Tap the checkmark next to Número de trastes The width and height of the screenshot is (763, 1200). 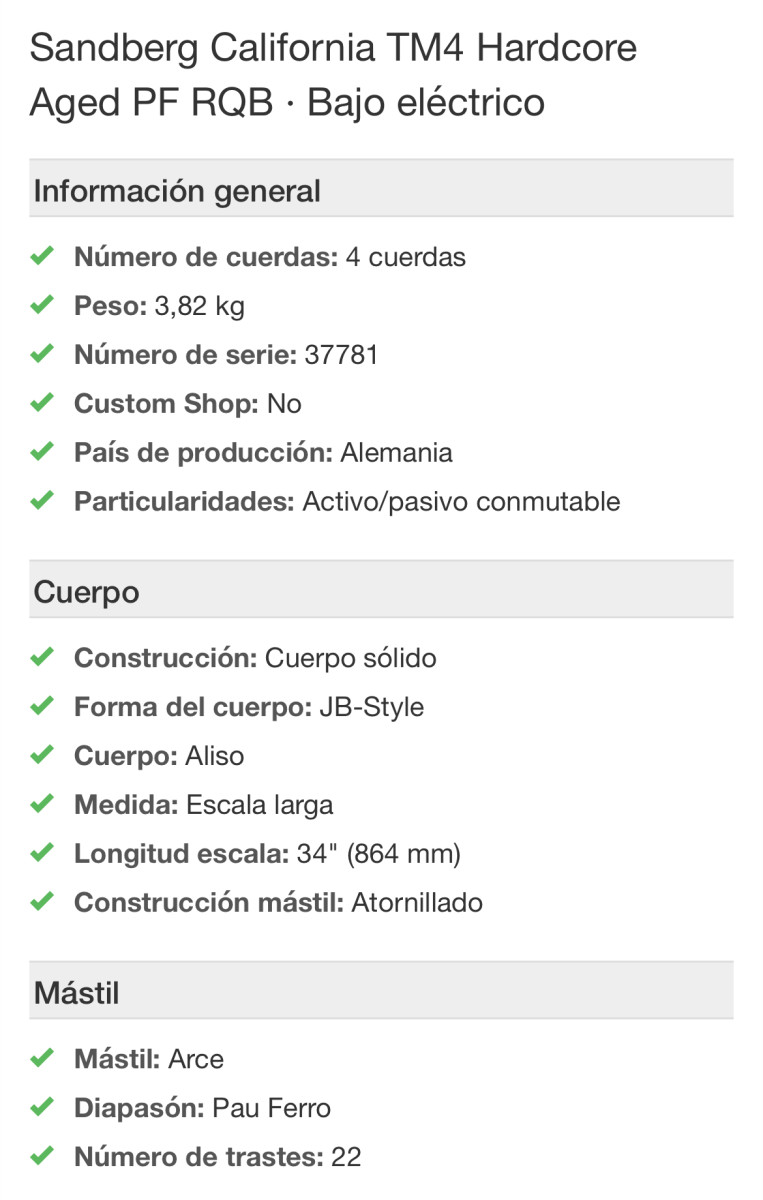41,1157
